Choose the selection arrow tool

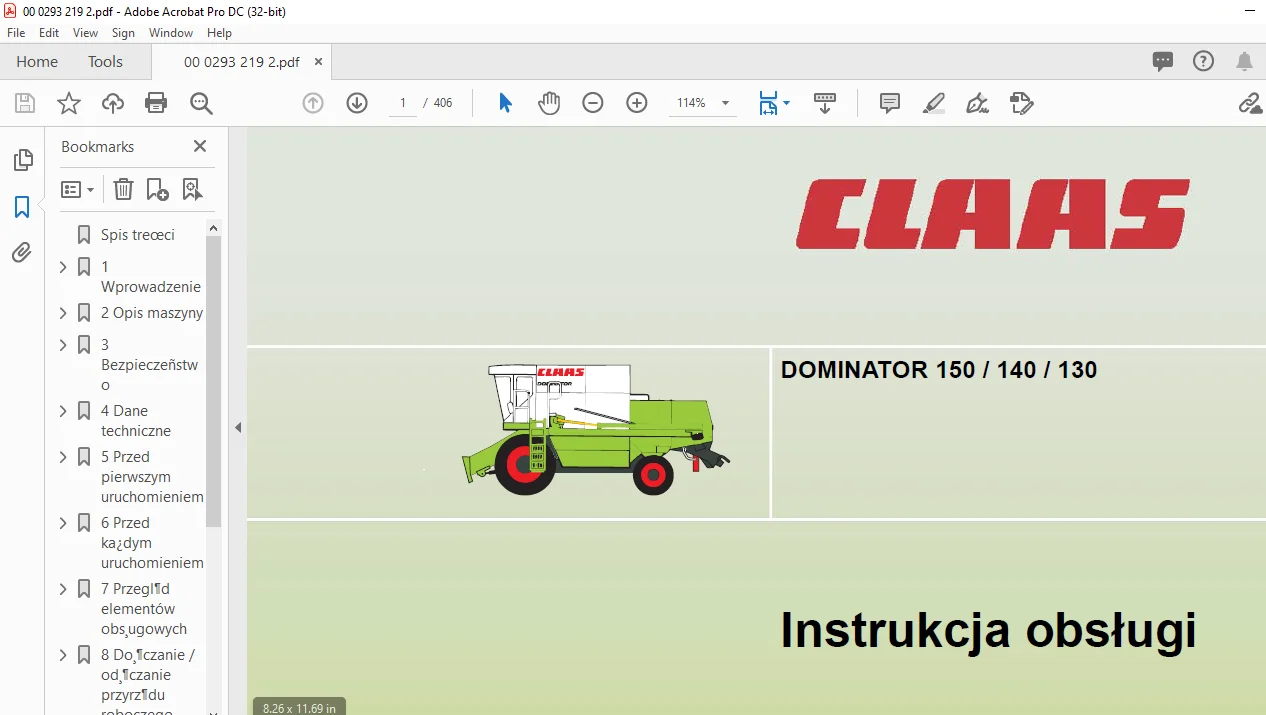click(505, 103)
